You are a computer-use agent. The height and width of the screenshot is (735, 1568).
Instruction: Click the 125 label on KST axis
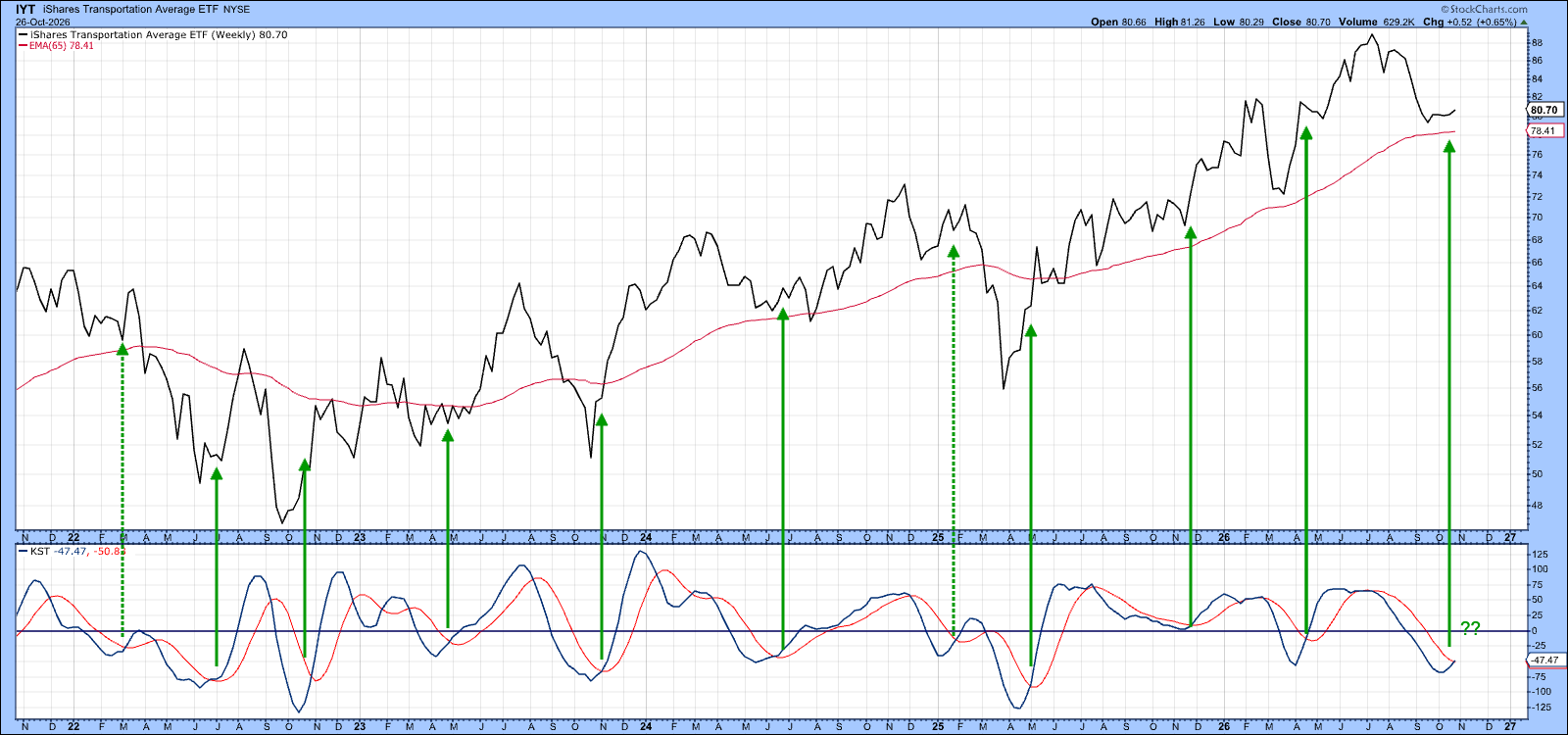pyautogui.click(x=1540, y=556)
